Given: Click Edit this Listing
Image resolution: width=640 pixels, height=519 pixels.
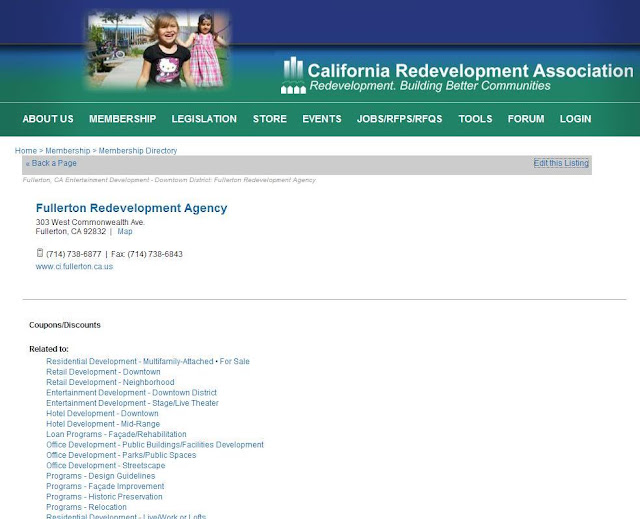Looking at the screenshot, I should pos(561,163).
